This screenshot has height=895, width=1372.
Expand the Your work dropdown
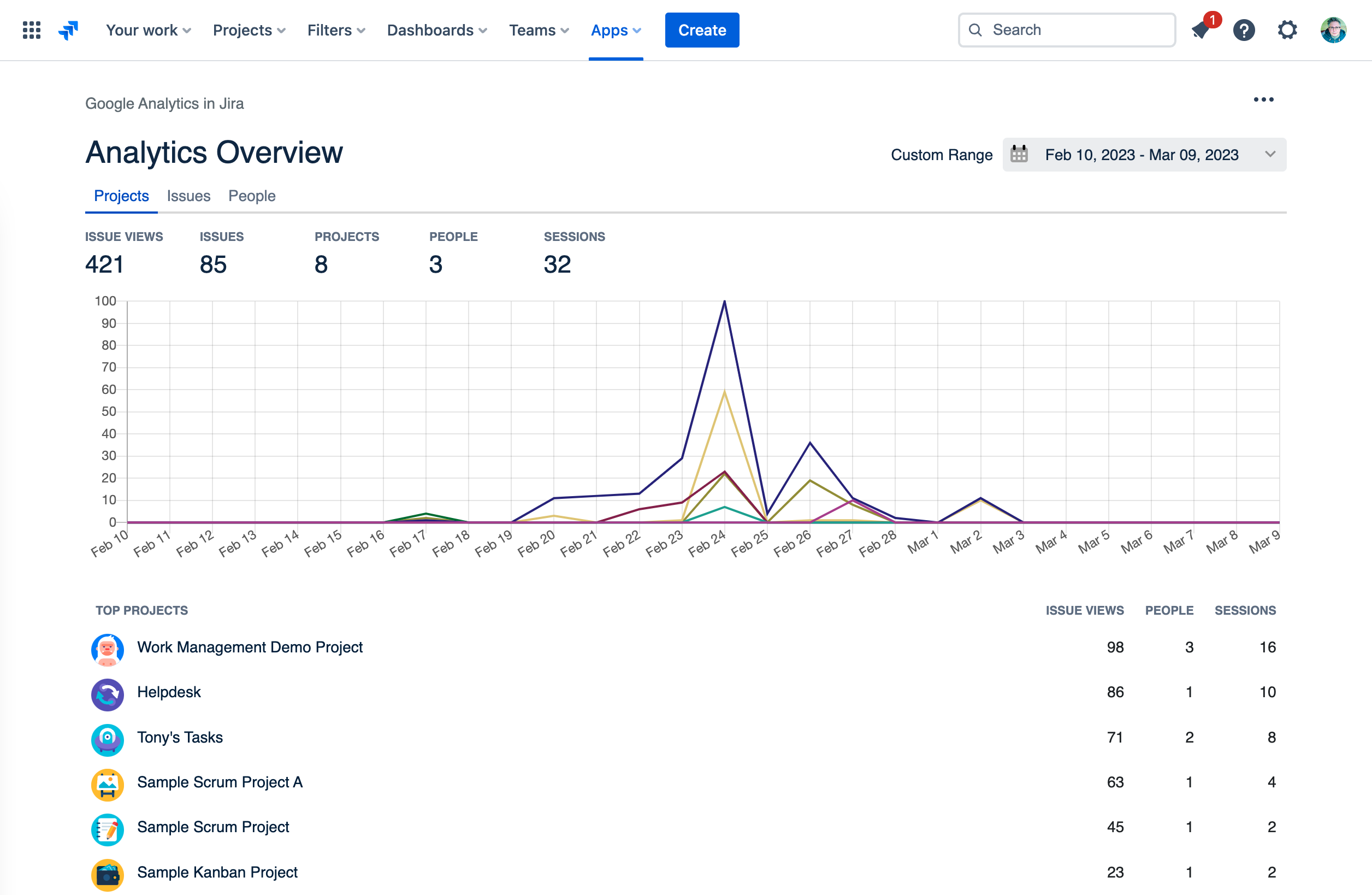pos(148,30)
